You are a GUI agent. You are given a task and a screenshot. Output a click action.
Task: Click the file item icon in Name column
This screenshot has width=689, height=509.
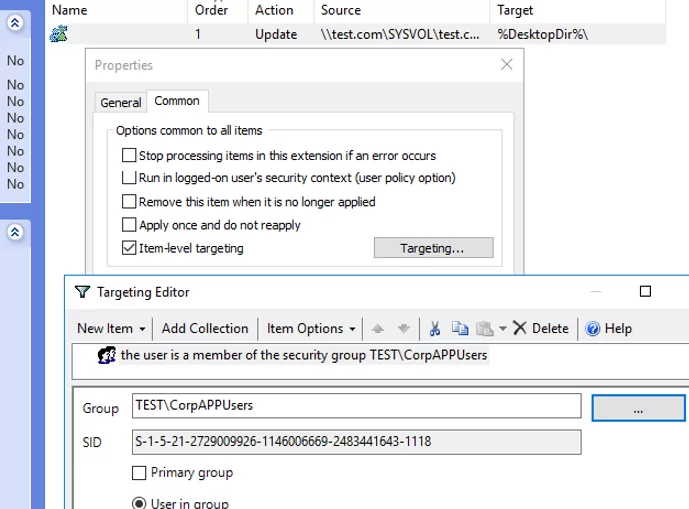[x=58, y=34]
